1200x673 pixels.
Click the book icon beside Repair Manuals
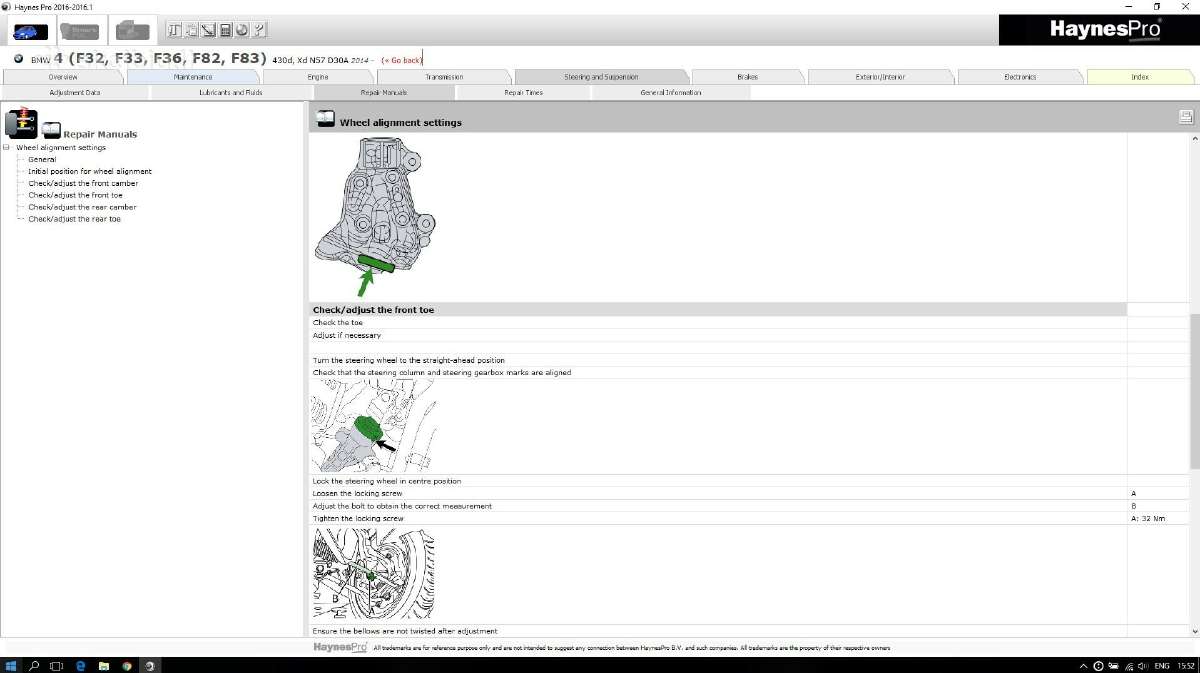(51, 131)
